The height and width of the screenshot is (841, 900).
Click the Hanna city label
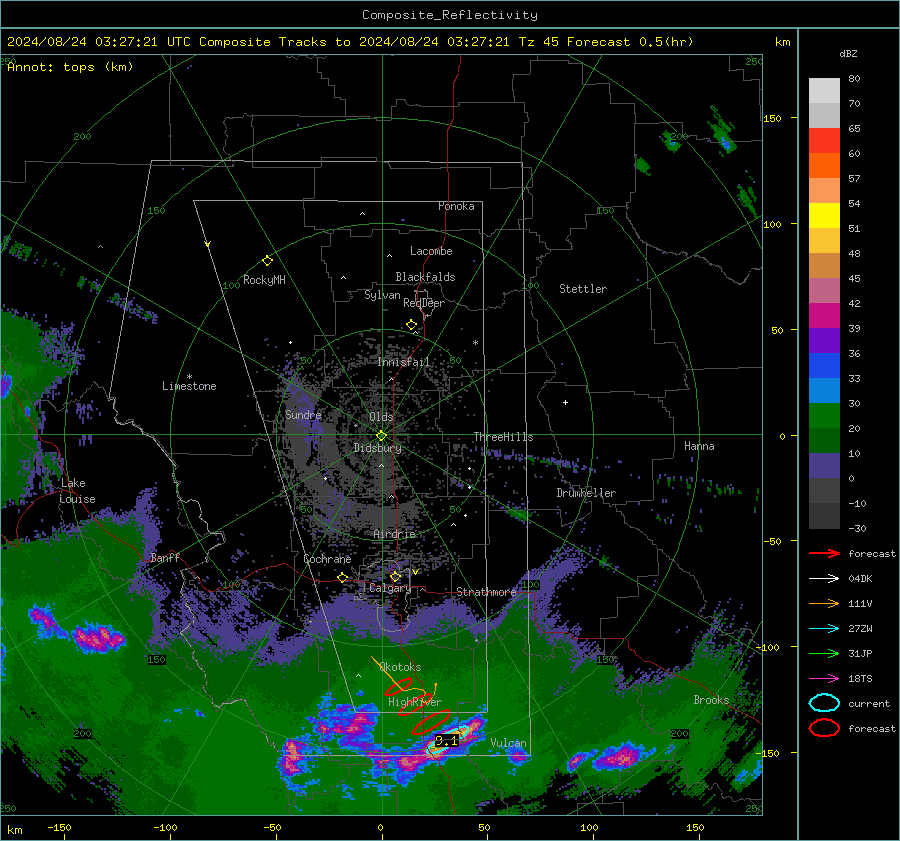point(699,446)
